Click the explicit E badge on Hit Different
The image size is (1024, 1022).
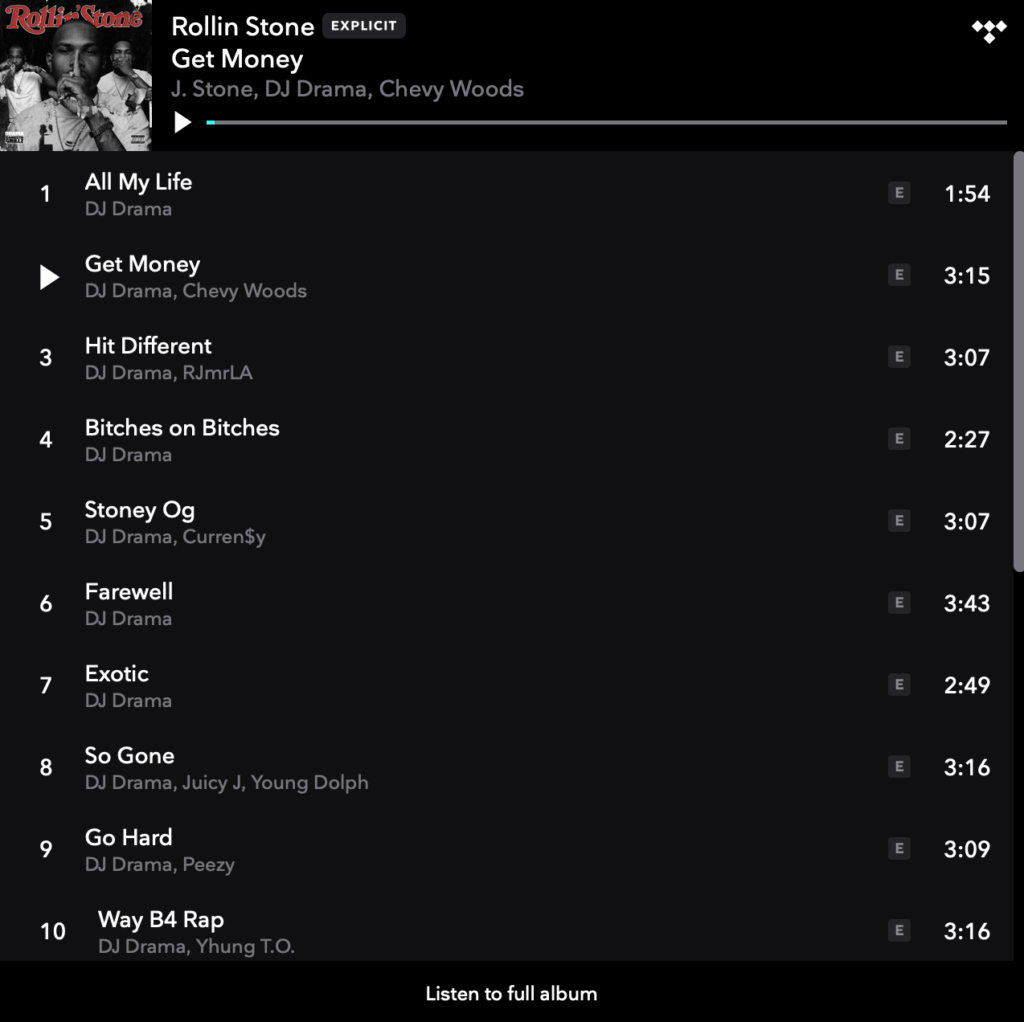(899, 357)
